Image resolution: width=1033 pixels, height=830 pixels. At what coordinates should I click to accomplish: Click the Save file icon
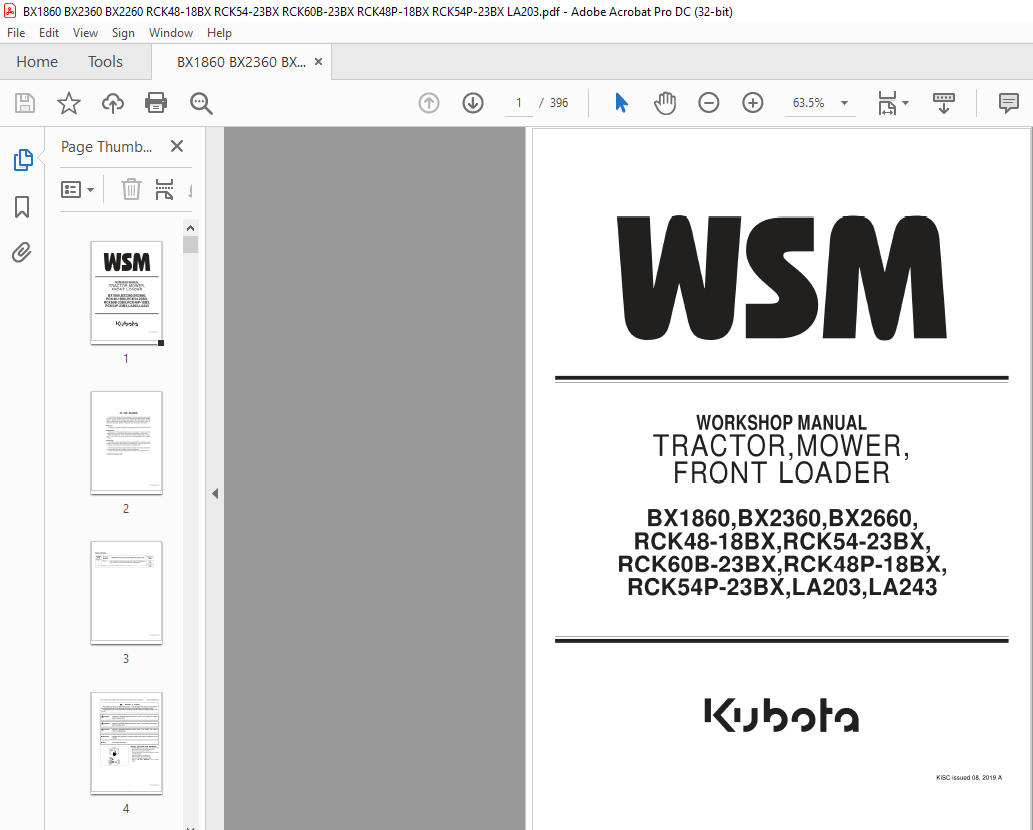pyautogui.click(x=25, y=103)
